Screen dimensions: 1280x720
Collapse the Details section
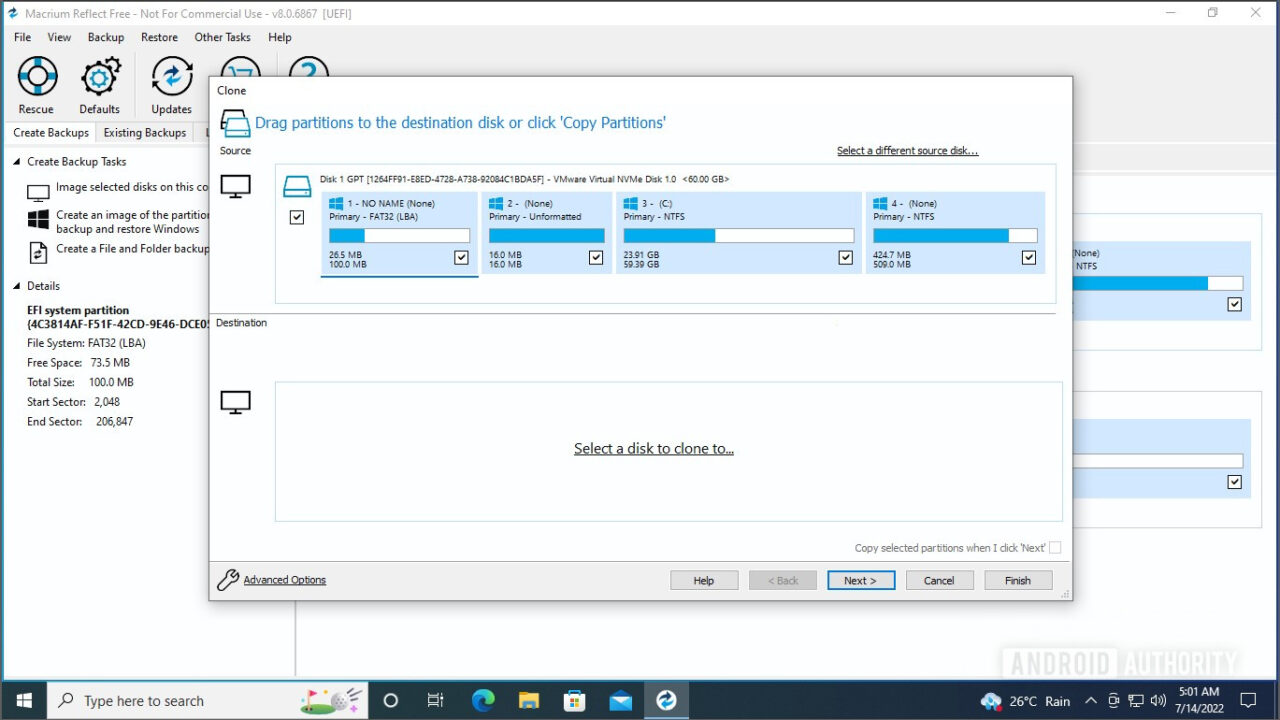tap(17, 286)
